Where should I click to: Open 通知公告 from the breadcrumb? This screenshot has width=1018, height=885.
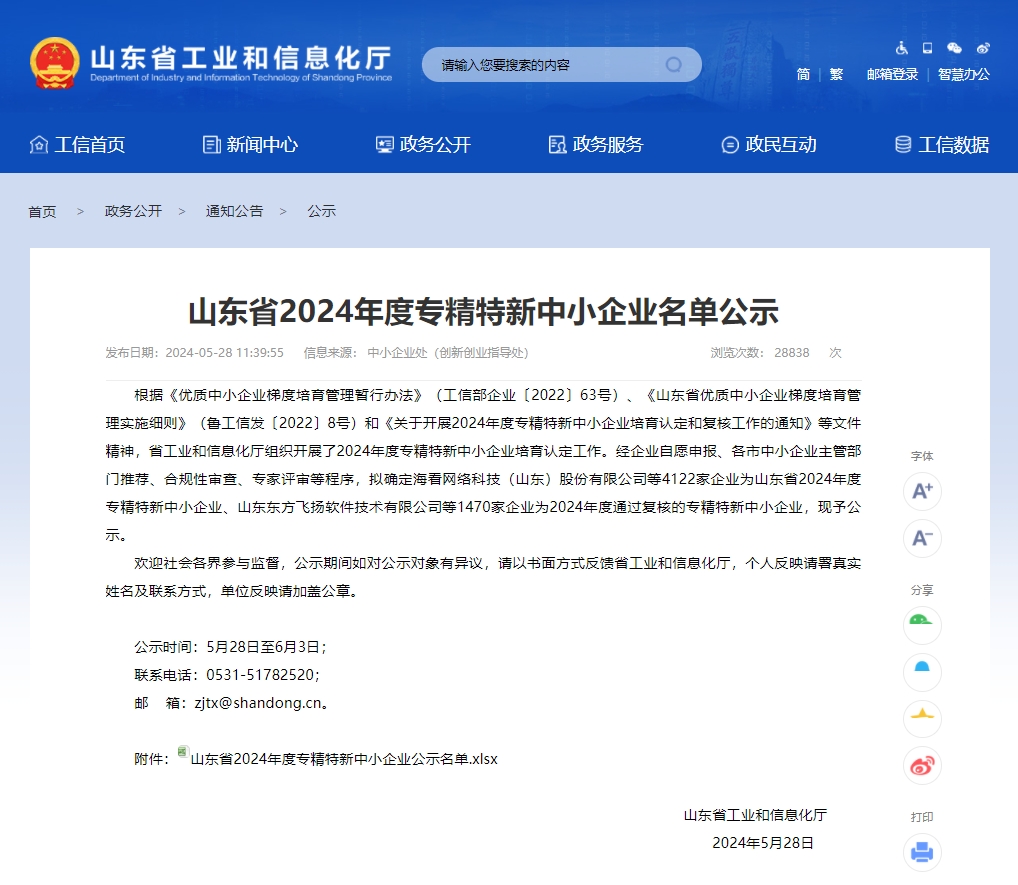pyautogui.click(x=234, y=211)
